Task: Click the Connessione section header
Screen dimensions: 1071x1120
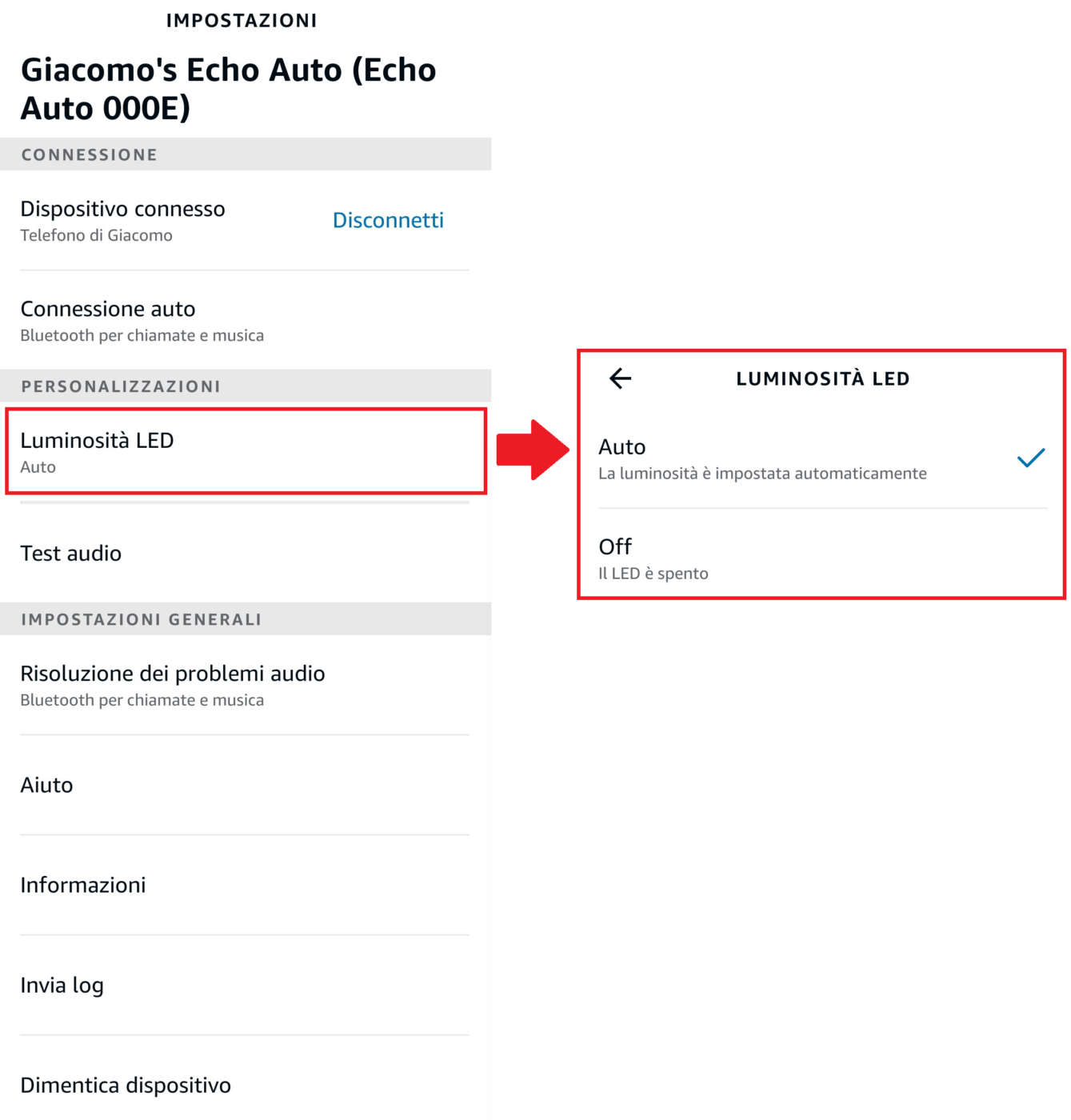Action: [x=90, y=154]
